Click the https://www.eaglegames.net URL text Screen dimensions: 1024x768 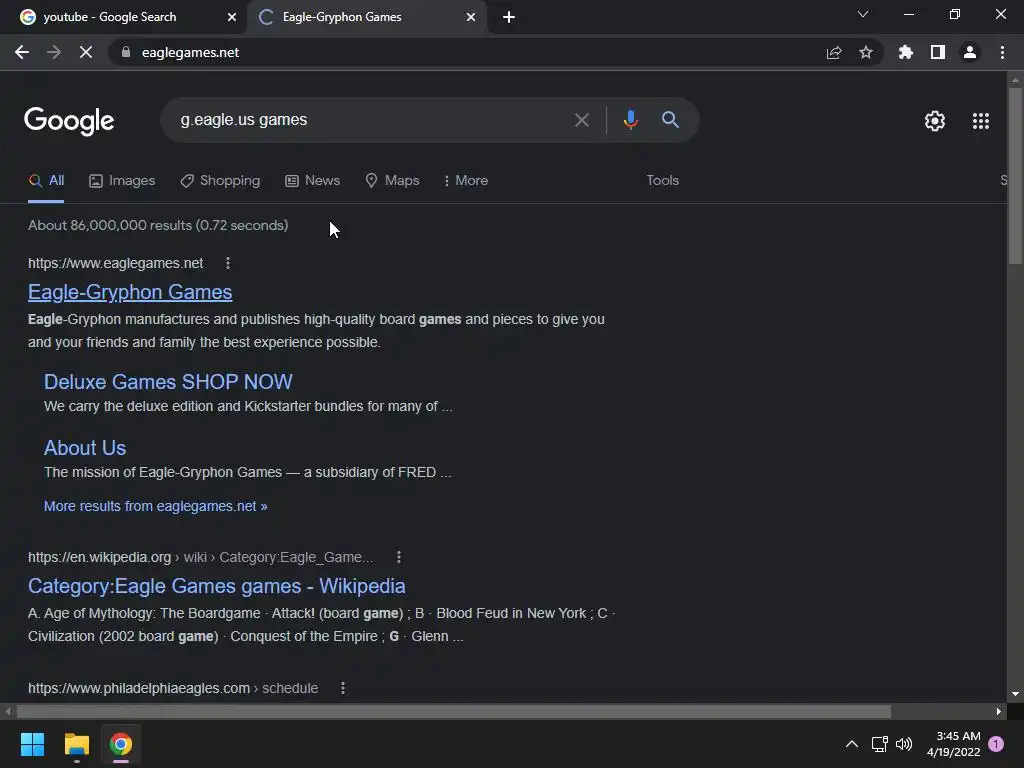coord(116,263)
